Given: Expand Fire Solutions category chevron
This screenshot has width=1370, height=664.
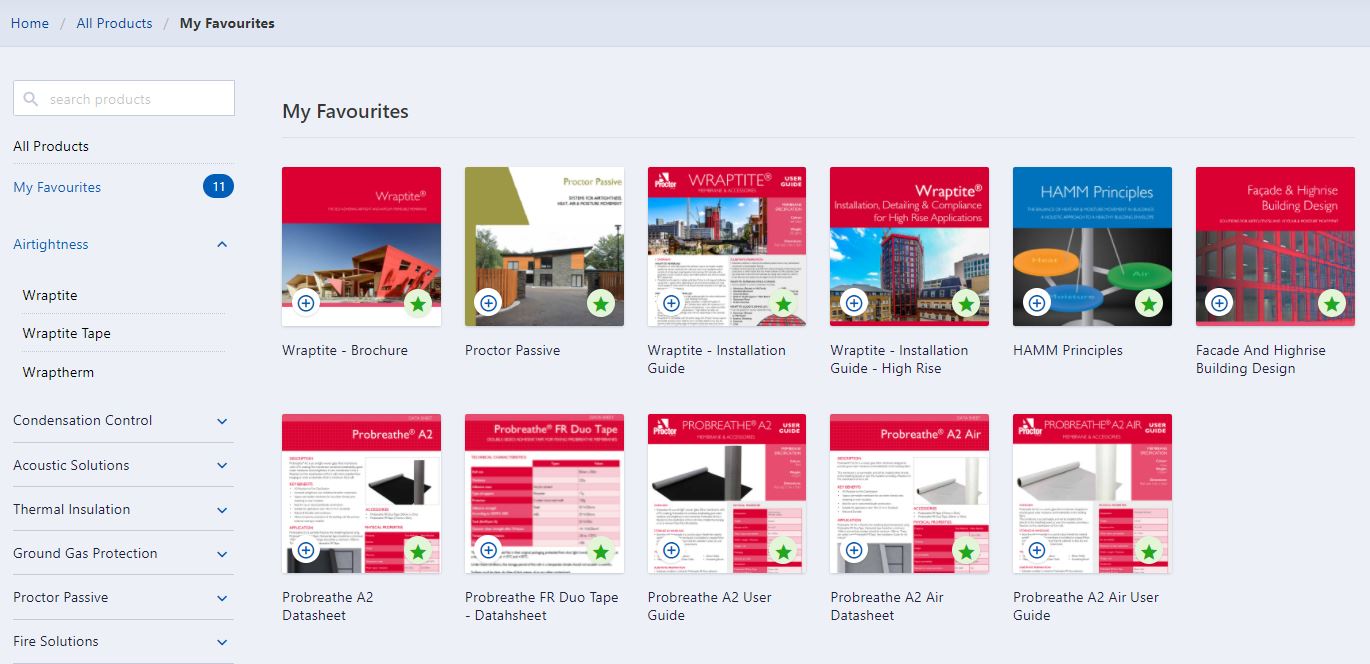Looking at the screenshot, I should coord(222,642).
